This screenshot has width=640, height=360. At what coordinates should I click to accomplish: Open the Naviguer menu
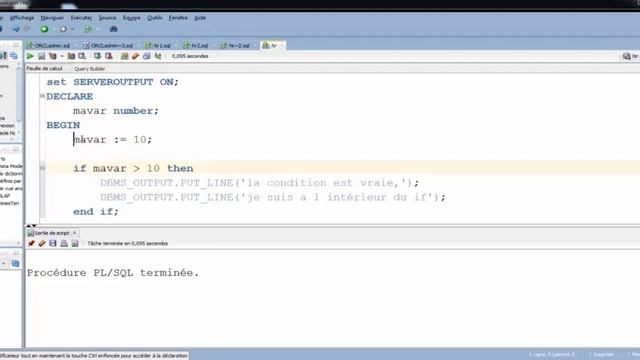click(x=52, y=18)
